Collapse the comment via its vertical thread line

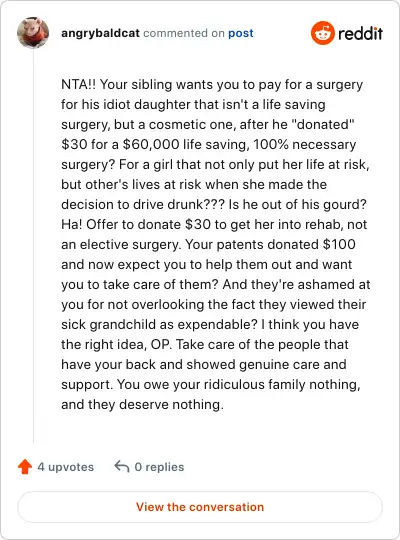33,246
